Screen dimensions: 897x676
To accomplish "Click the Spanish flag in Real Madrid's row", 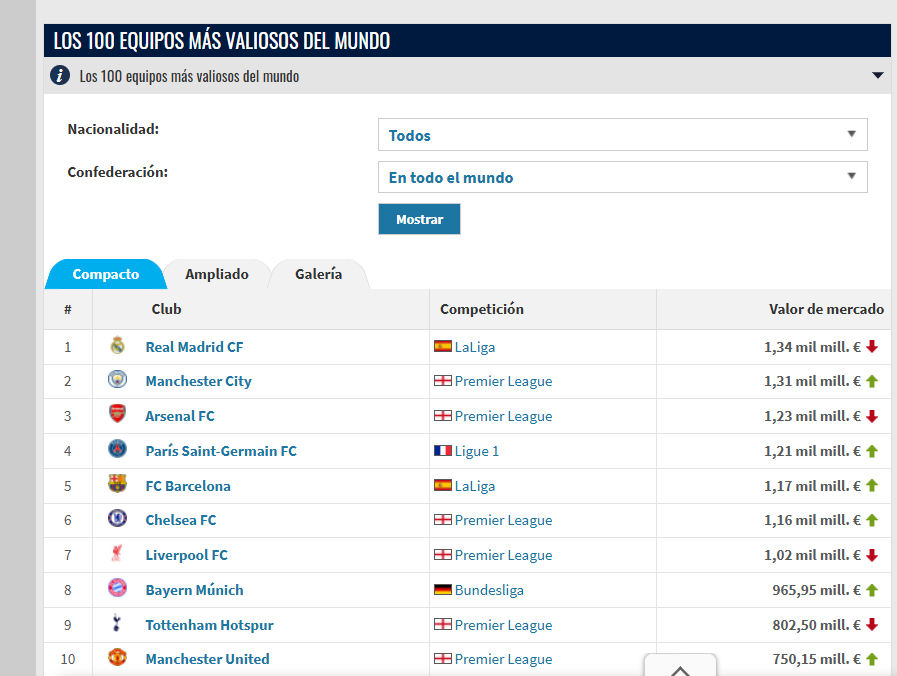I will 443,346.
